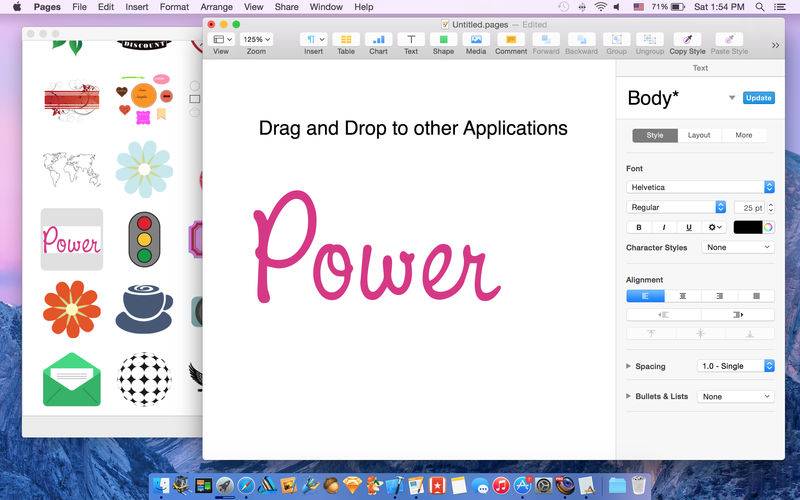Expand the Bullets & Lists section

(x=629, y=396)
